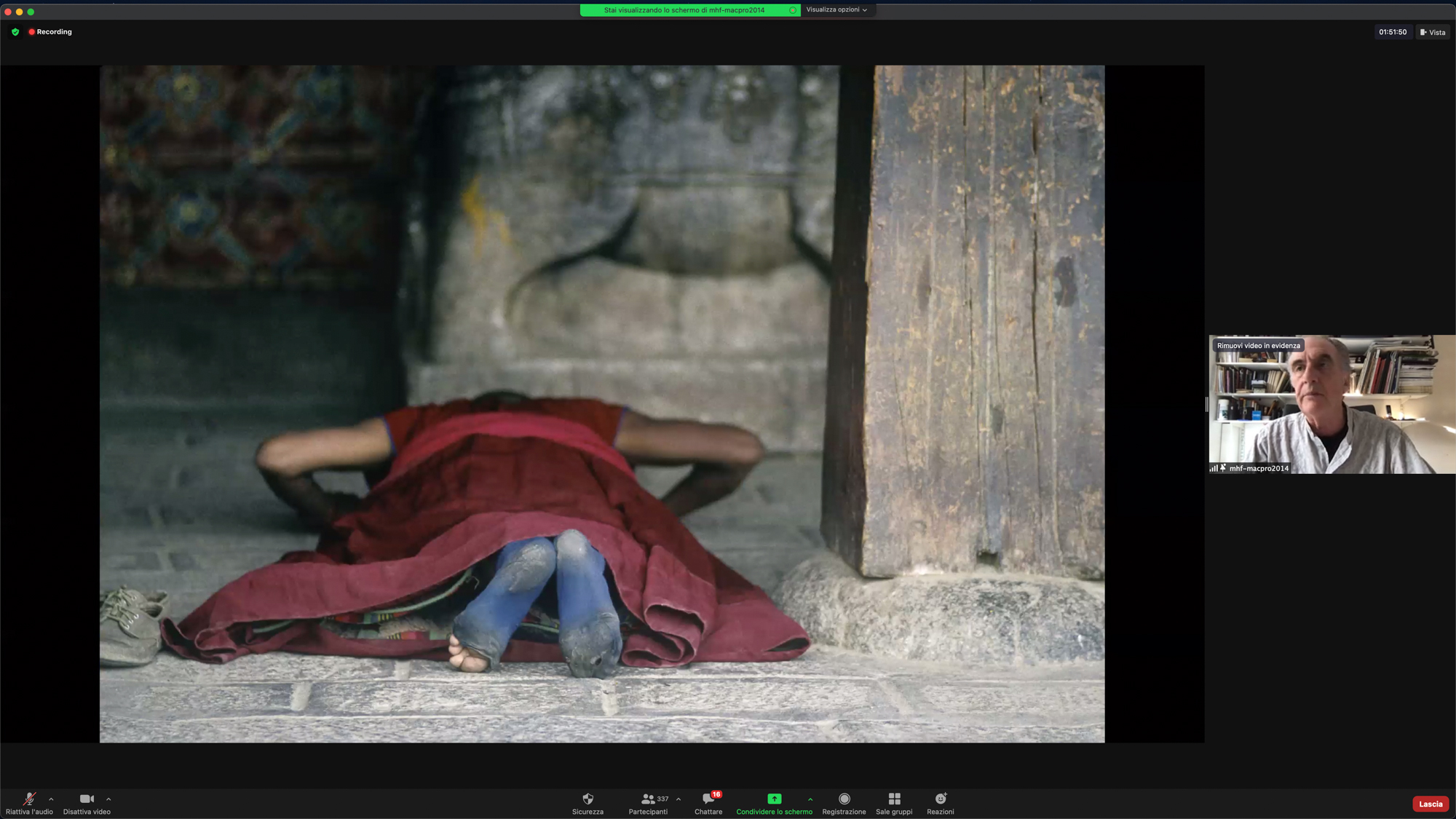Toggle Registrazione recording button
Image resolution: width=1456 pixels, height=819 pixels.
[x=844, y=804]
